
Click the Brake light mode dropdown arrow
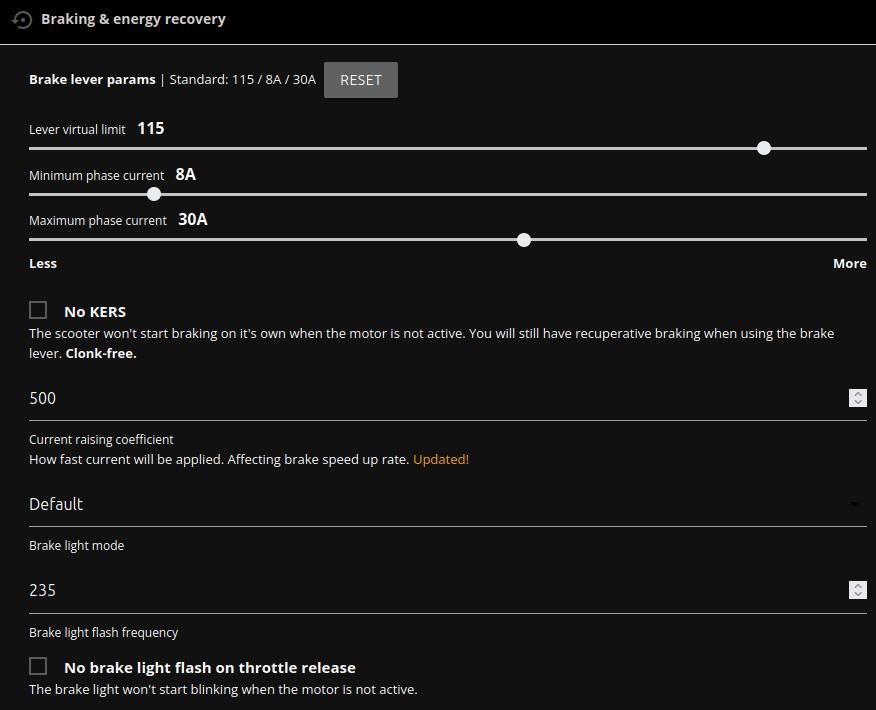tap(854, 504)
